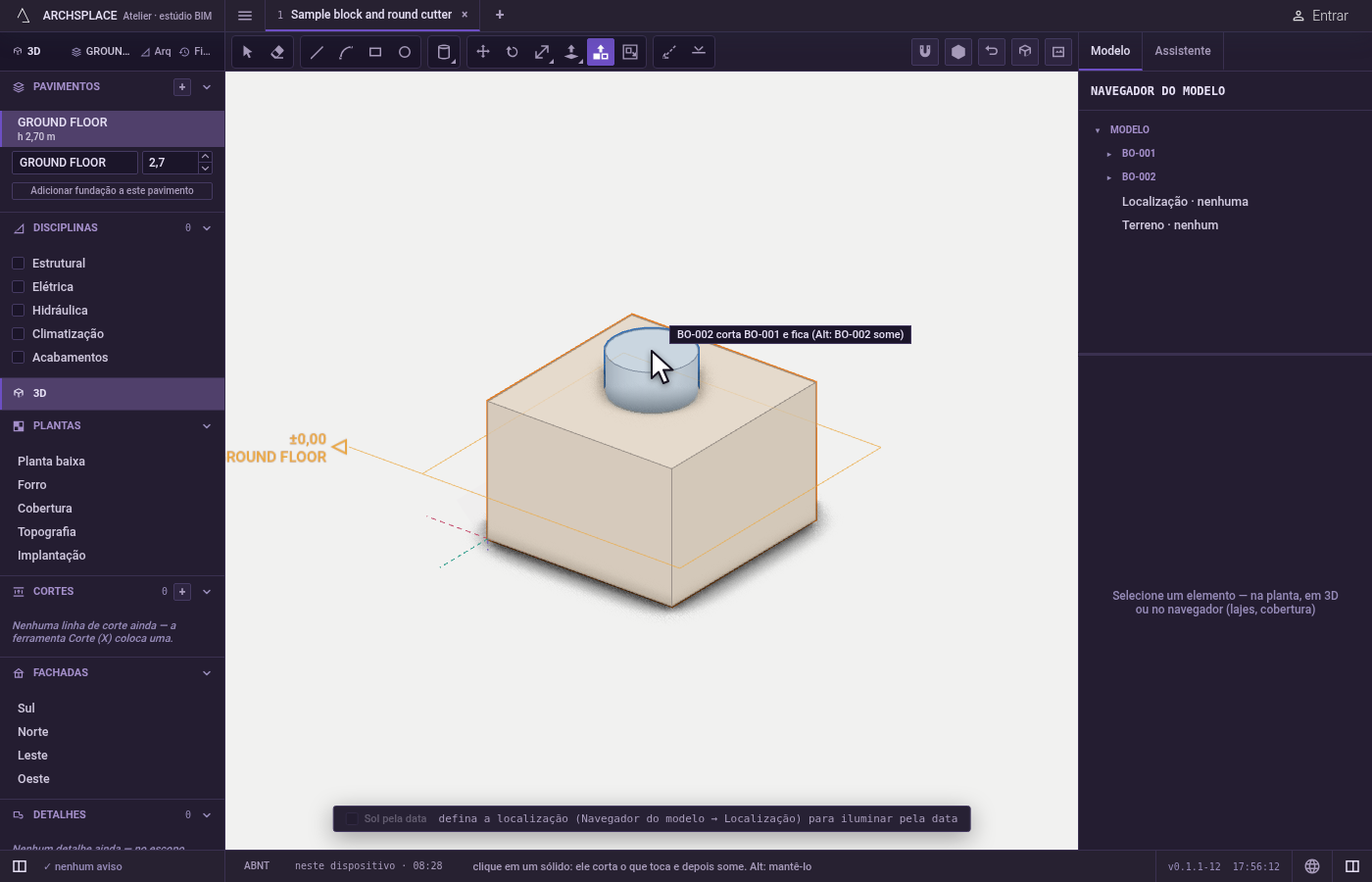The image size is (1372, 882).
Task: Select the rectangle shape tool
Action: point(375,52)
